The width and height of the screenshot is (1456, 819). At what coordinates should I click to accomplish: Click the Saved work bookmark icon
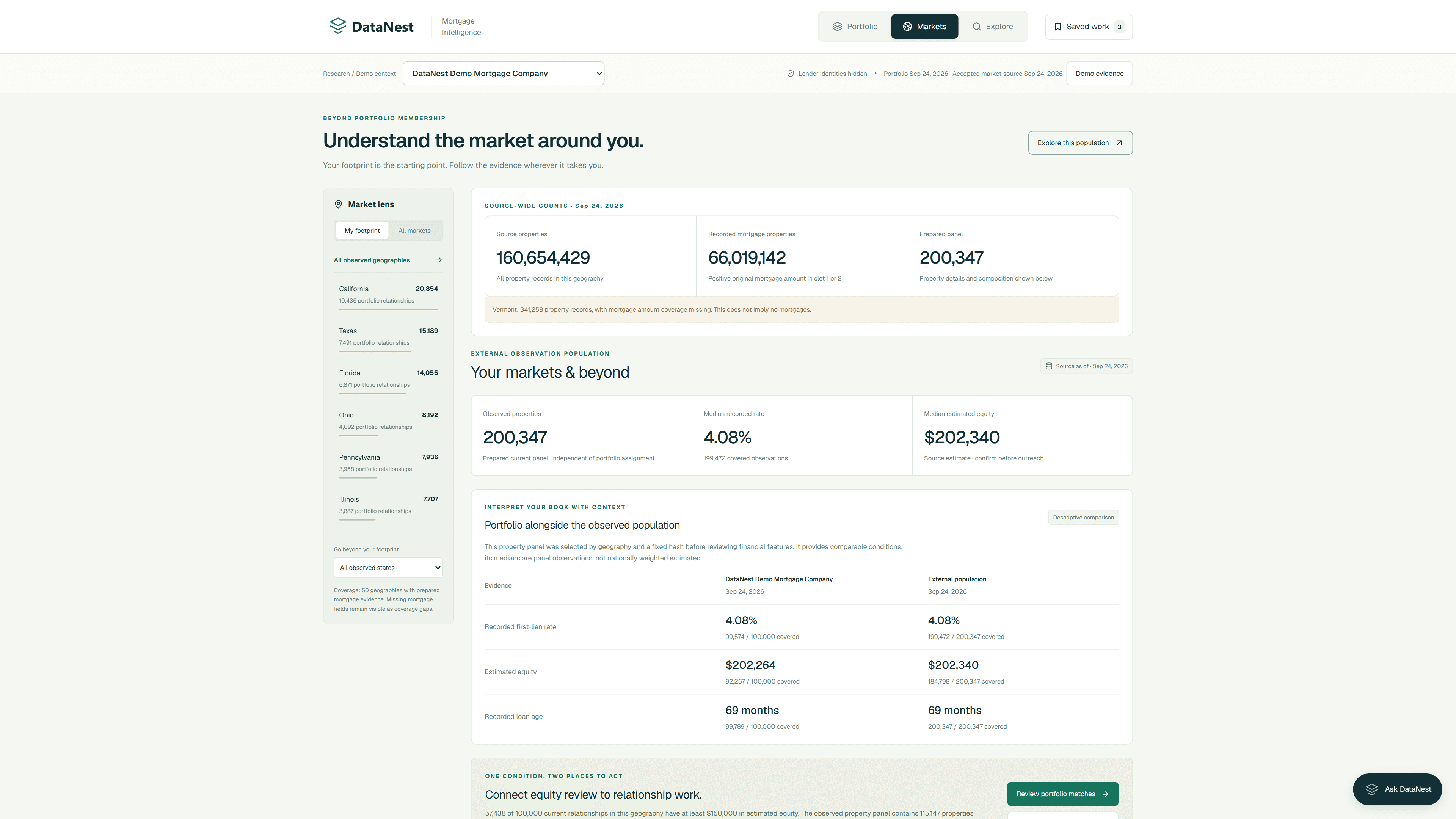(1057, 27)
